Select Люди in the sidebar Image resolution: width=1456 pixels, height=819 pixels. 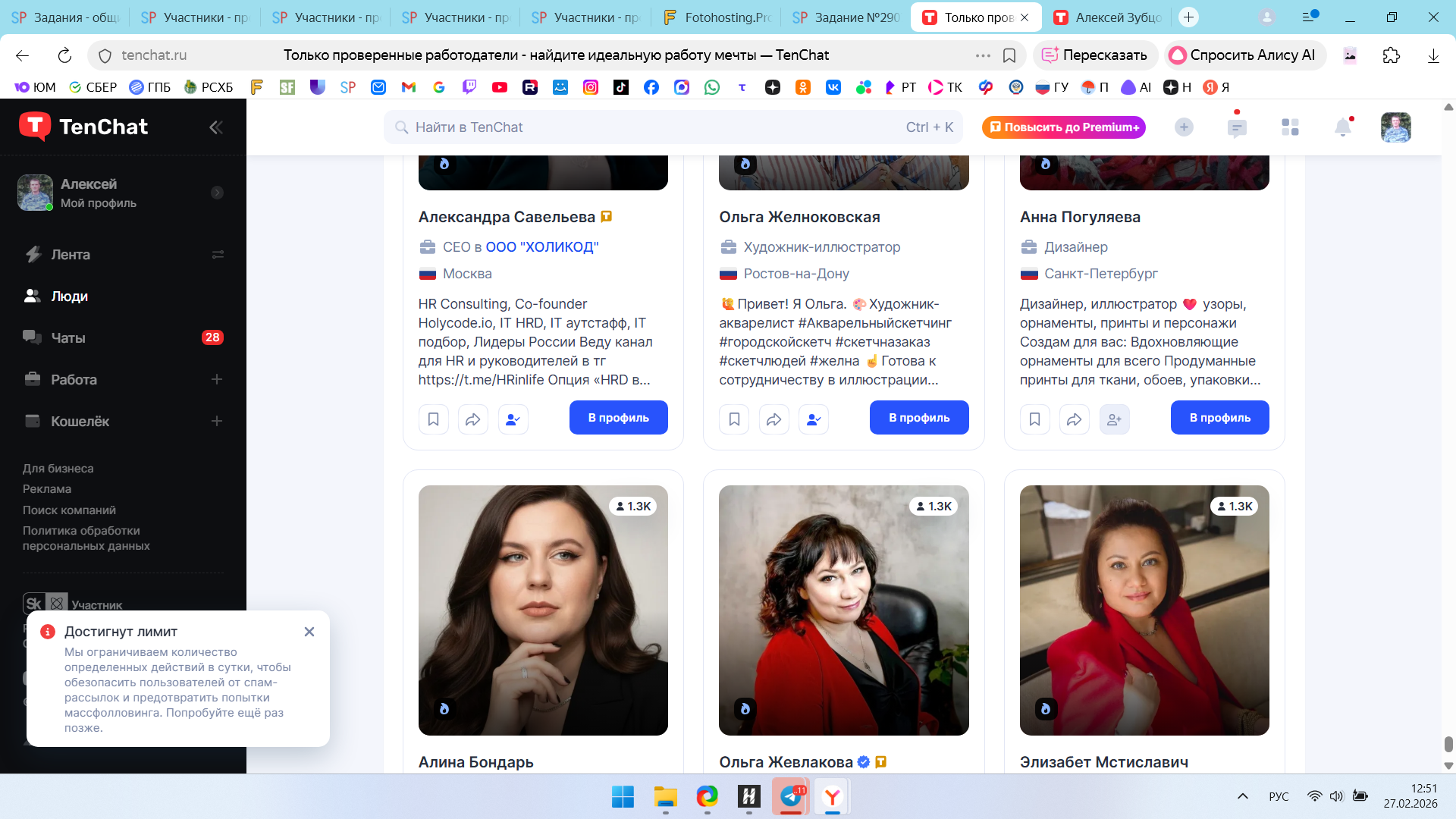(69, 297)
